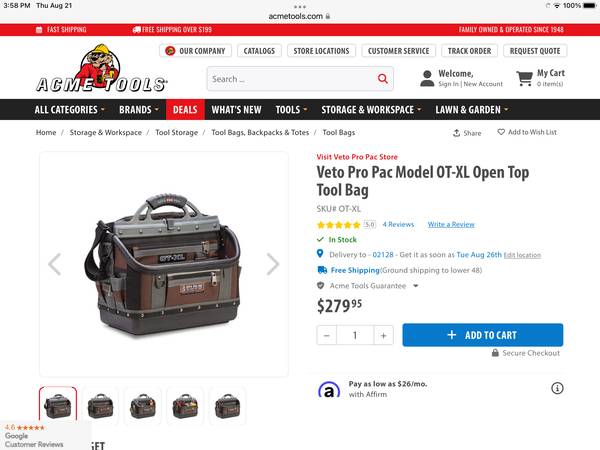Click the account person icon

pyautogui.click(x=427, y=78)
